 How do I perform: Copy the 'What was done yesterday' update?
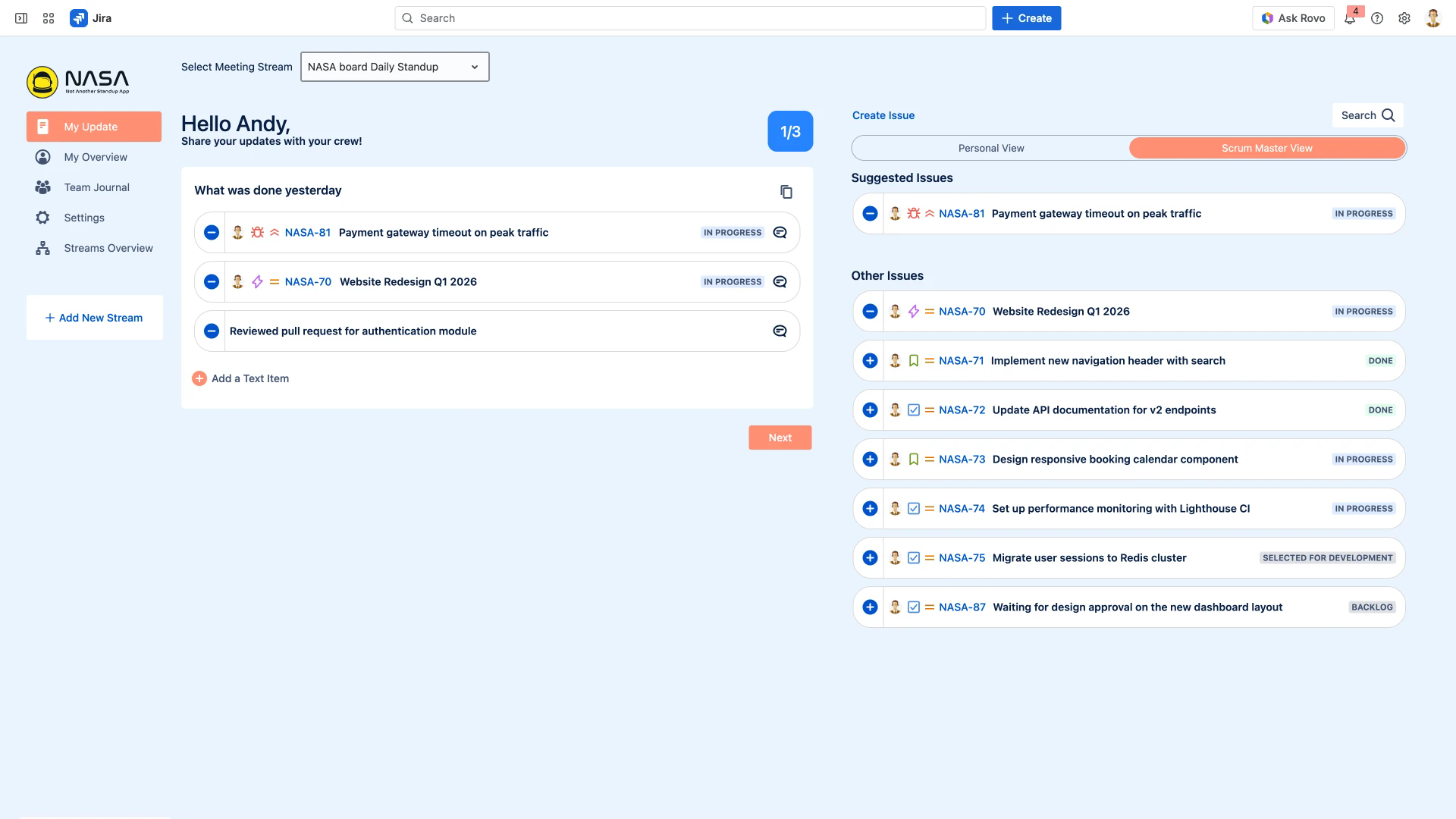786,191
